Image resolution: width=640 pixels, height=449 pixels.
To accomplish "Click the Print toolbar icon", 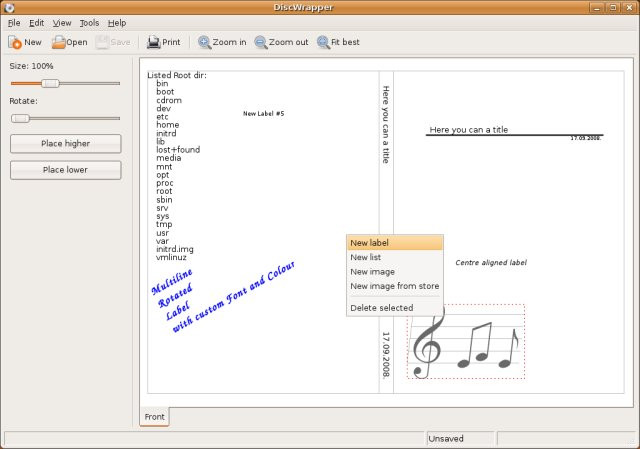I will point(153,42).
